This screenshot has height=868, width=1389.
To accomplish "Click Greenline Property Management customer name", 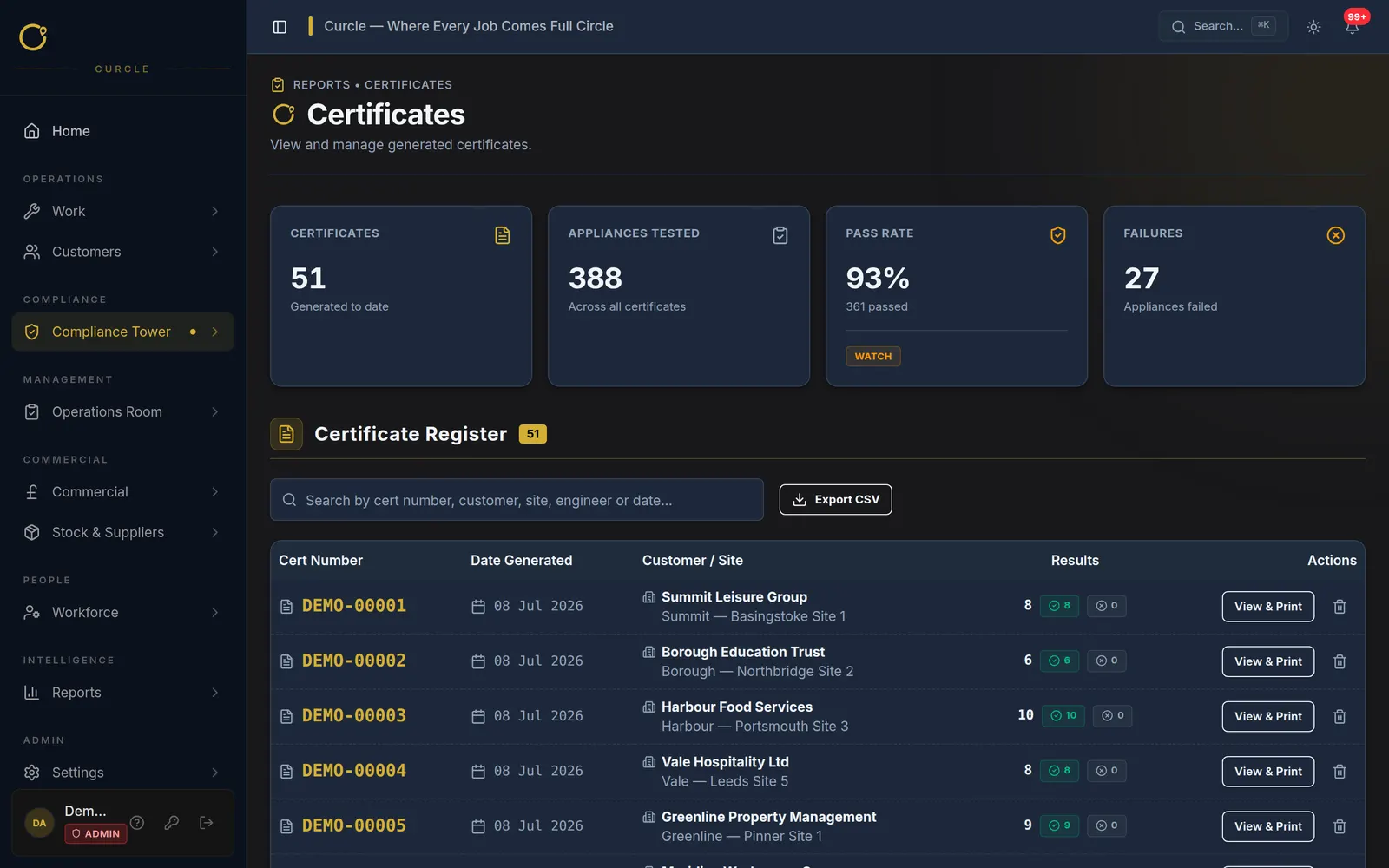I will tap(768, 817).
